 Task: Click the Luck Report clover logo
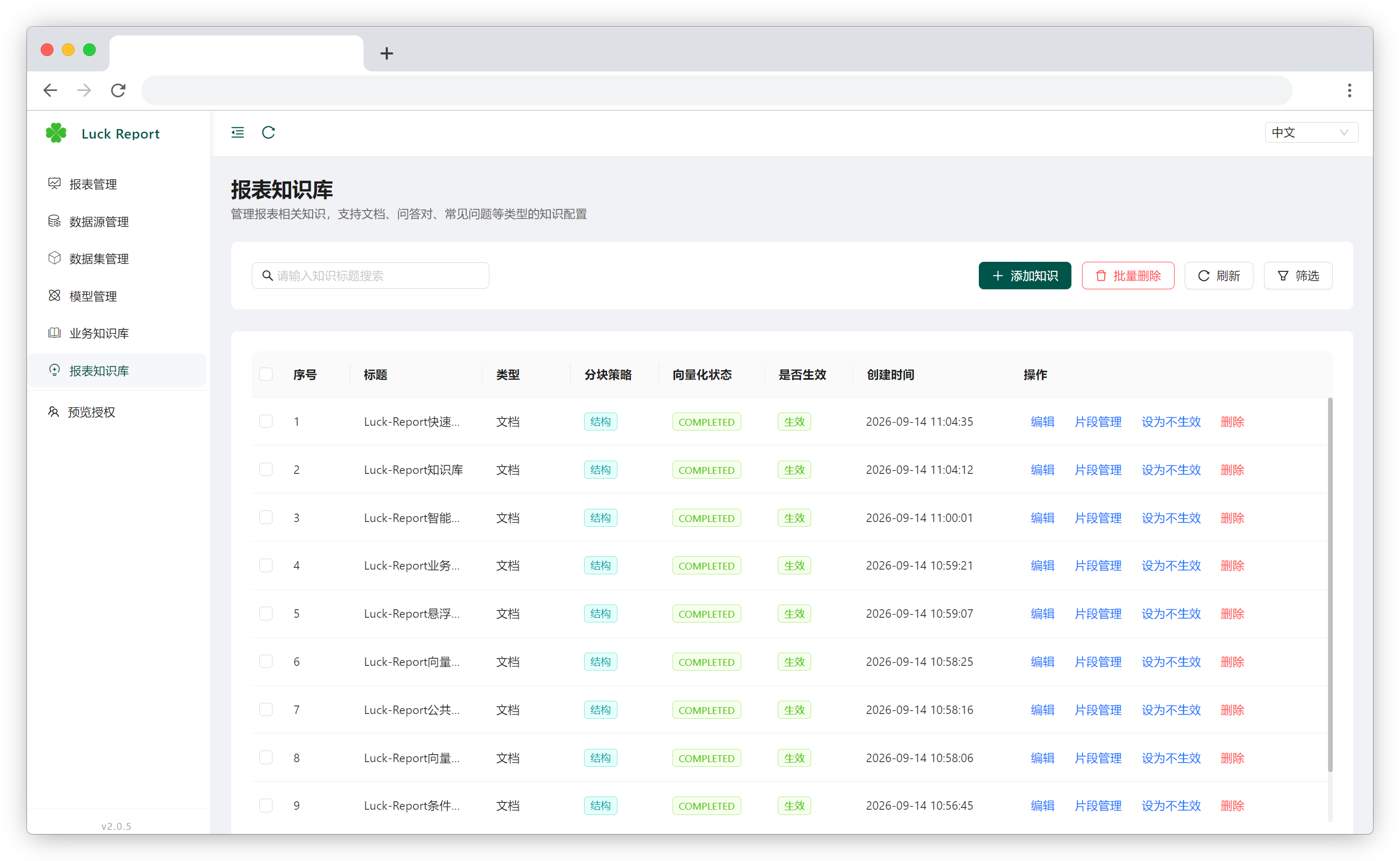(x=56, y=133)
